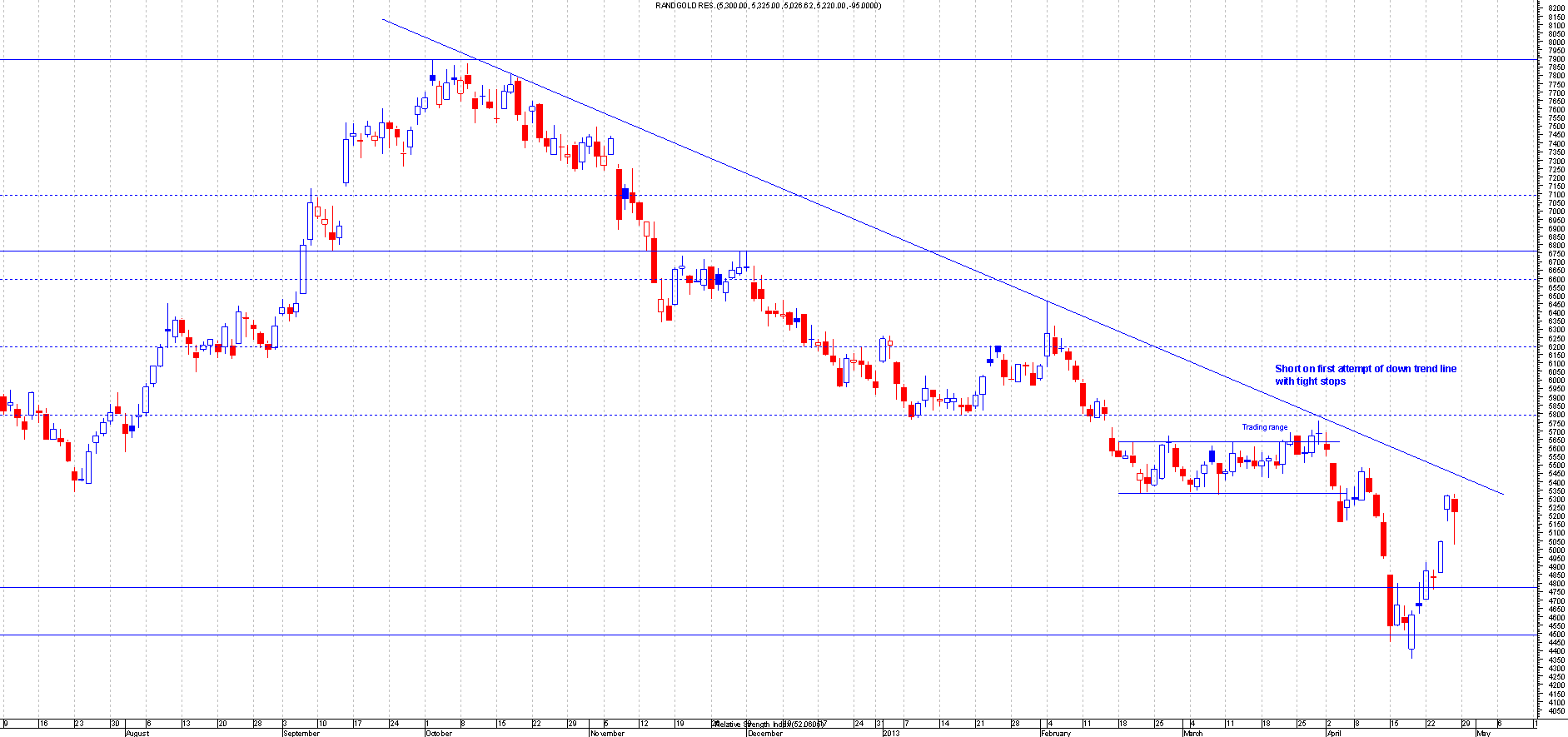Select the April month label
The height and width of the screenshot is (737, 1568).
click(1333, 733)
